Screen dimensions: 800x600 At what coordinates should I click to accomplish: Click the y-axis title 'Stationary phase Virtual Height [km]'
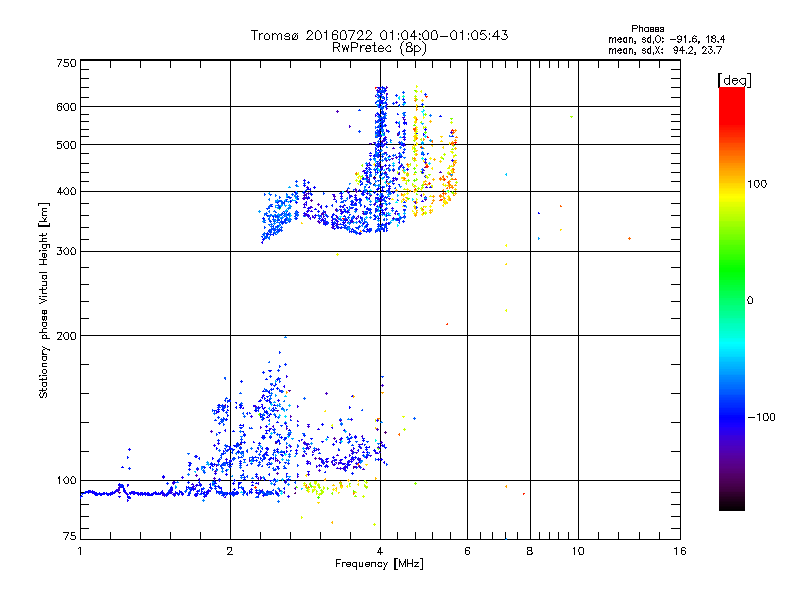[43, 300]
